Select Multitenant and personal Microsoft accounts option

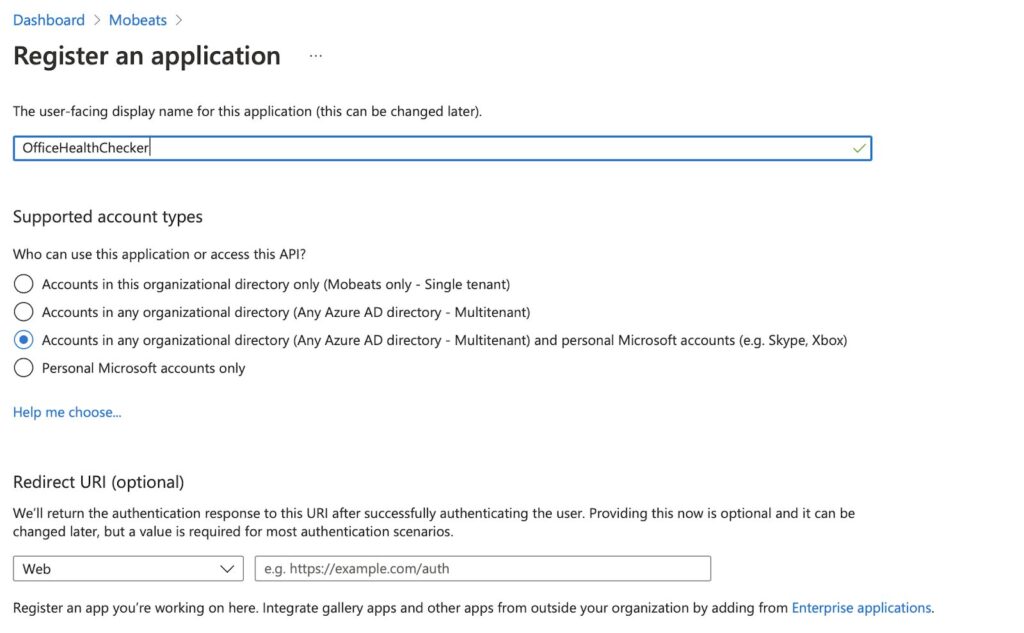point(24,340)
